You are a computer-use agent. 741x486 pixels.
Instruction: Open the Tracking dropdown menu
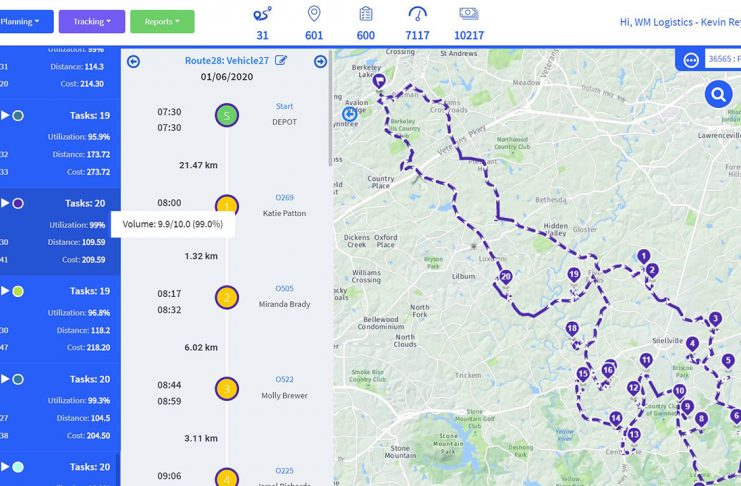(92, 22)
